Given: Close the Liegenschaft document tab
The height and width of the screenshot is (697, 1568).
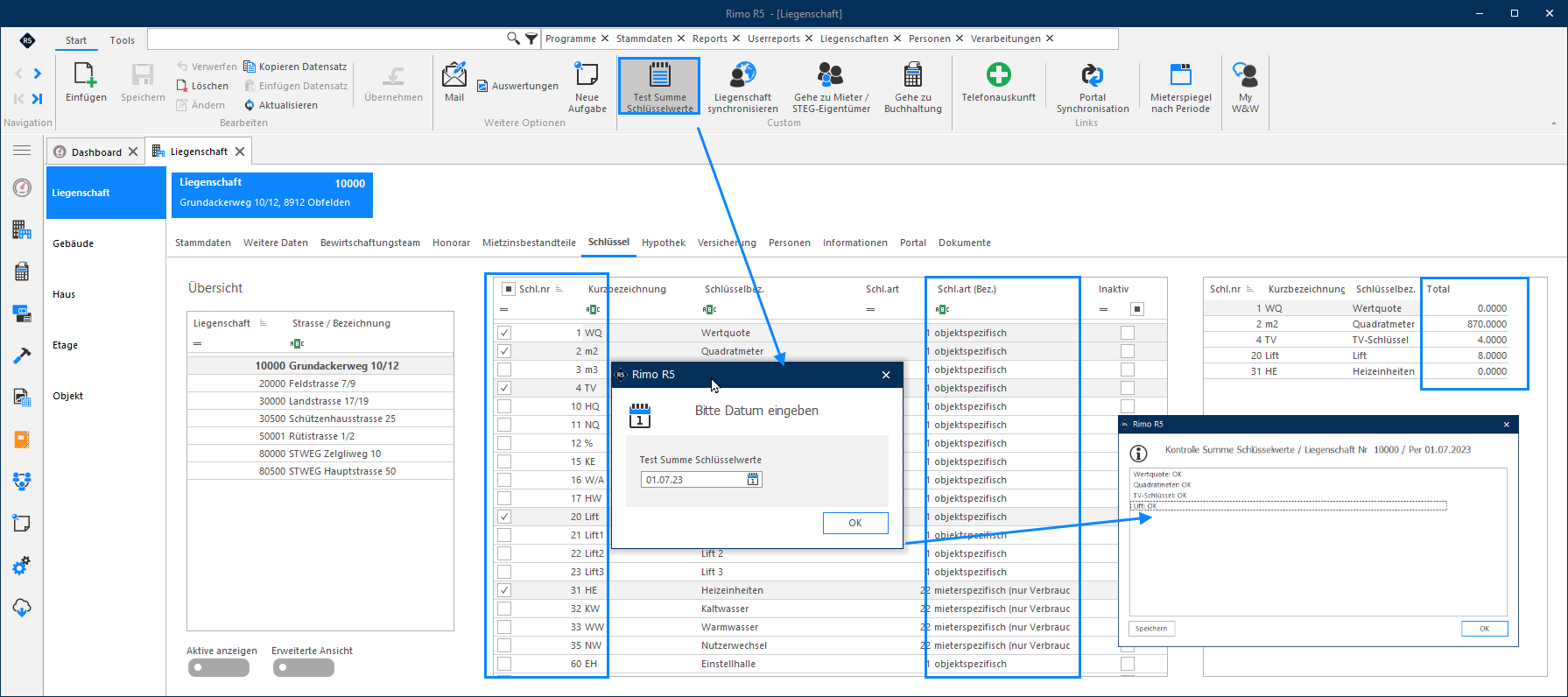Looking at the screenshot, I should [240, 151].
